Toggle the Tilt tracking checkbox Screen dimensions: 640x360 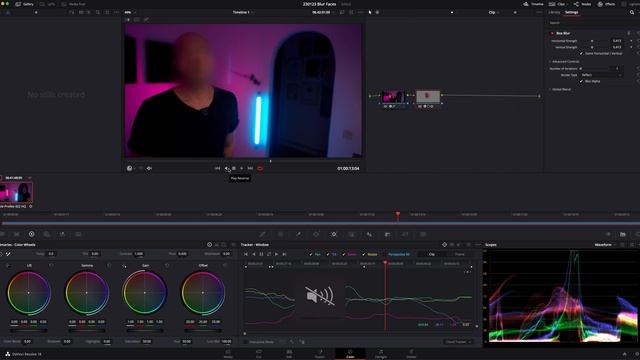tap(328, 254)
